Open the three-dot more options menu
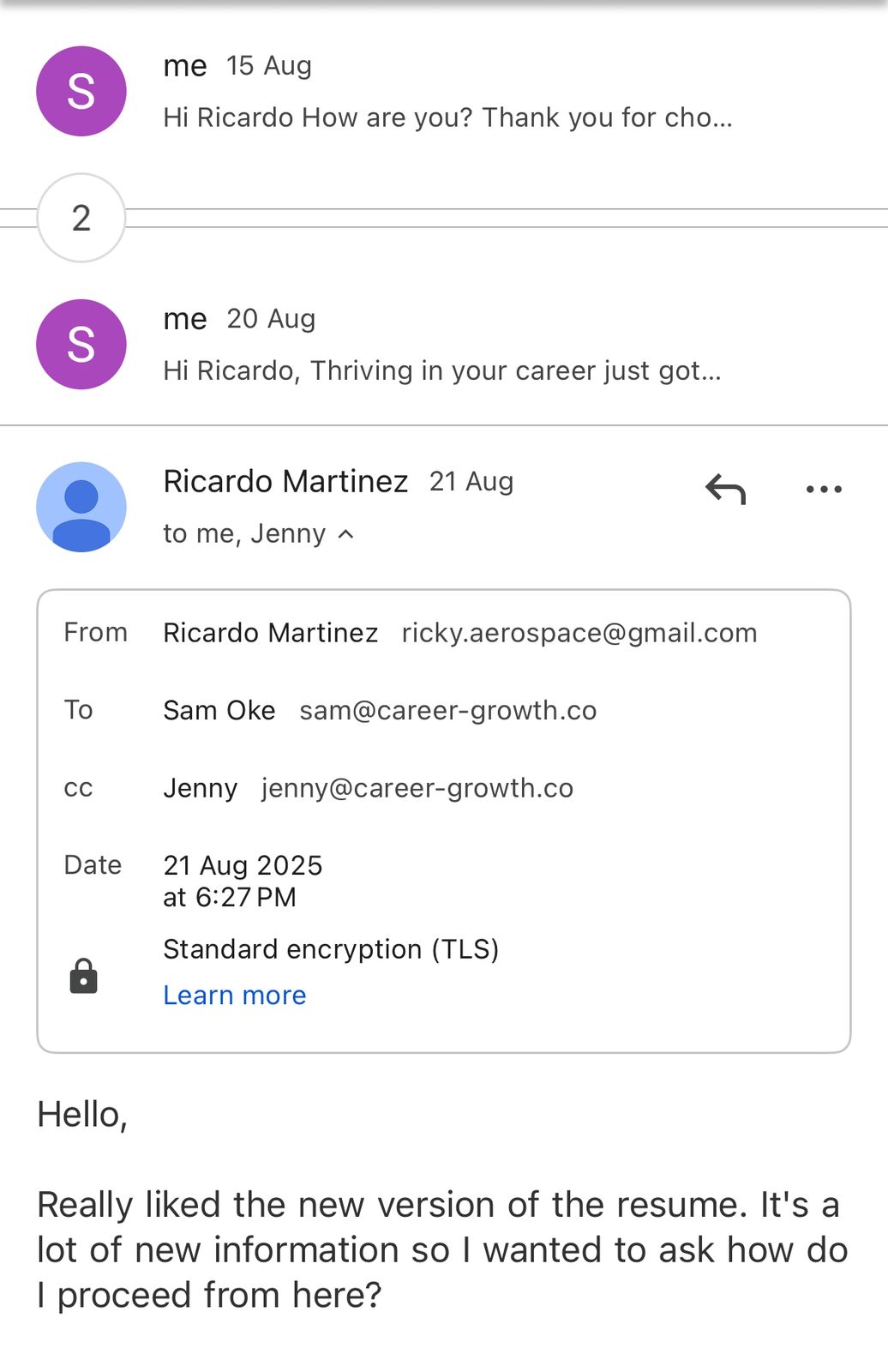Screen dimensions: 888x1372 pos(824,490)
